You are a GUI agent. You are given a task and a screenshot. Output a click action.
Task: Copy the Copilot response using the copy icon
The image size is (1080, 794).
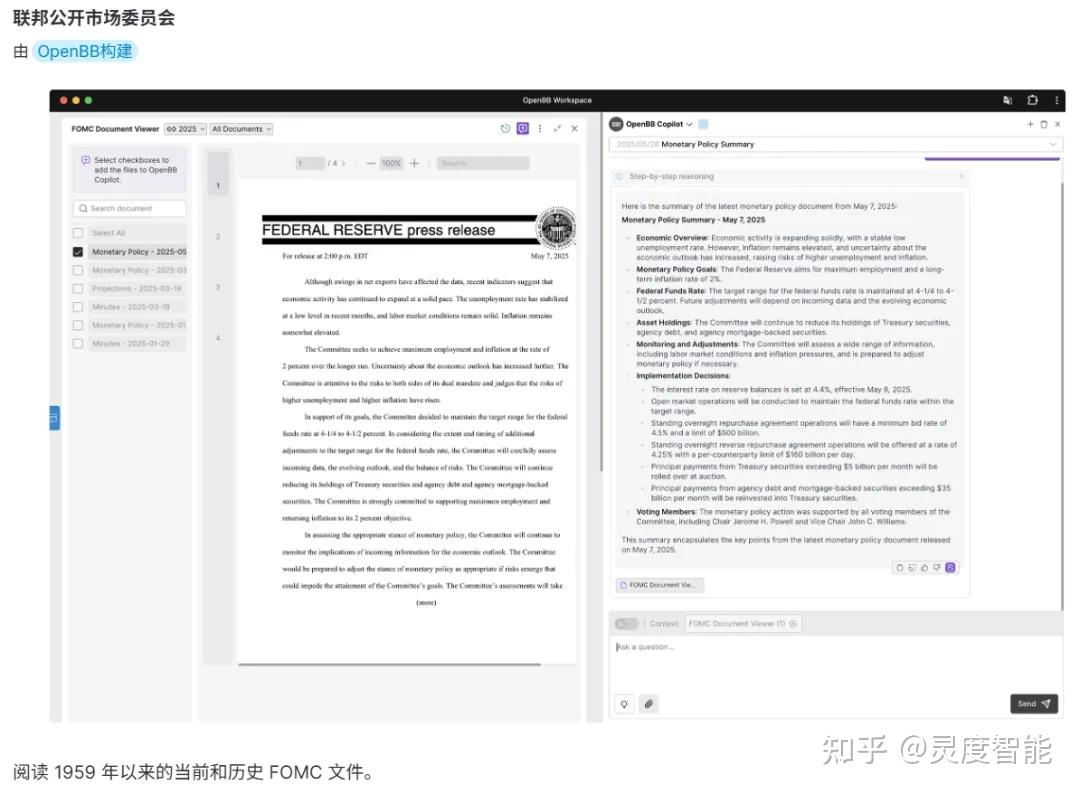coord(900,567)
